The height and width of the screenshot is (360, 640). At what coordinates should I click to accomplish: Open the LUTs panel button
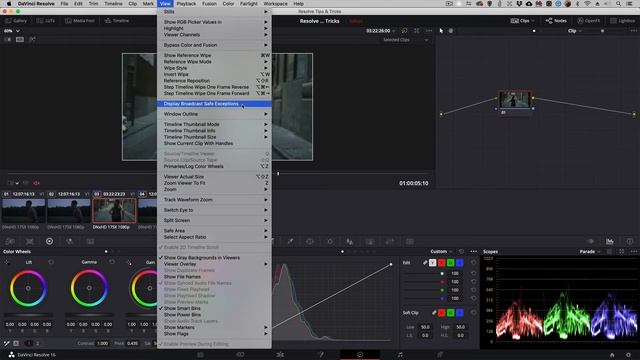(x=46, y=21)
